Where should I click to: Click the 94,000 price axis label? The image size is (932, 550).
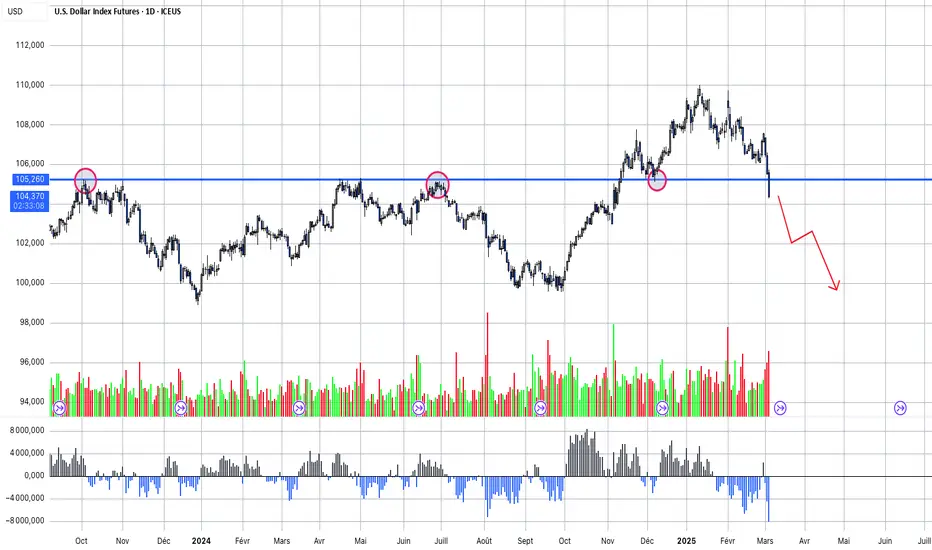pyautogui.click(x=32, y=401)
